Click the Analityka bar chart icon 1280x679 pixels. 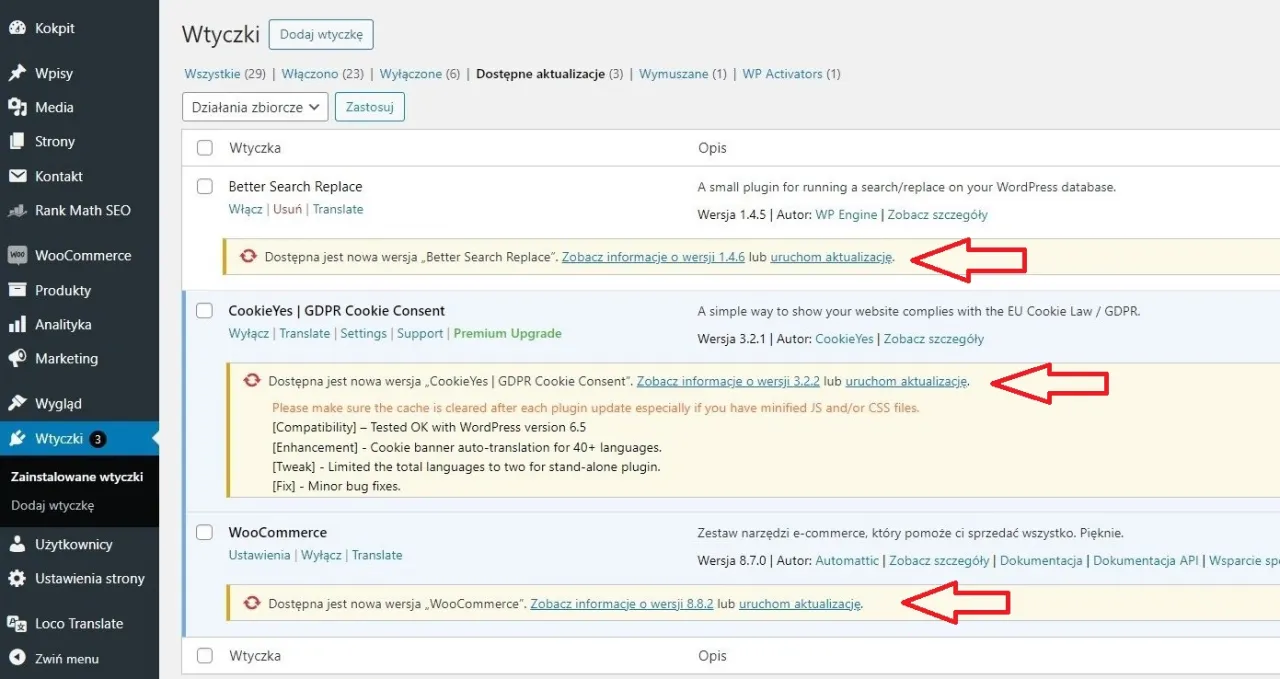point(17,324)
